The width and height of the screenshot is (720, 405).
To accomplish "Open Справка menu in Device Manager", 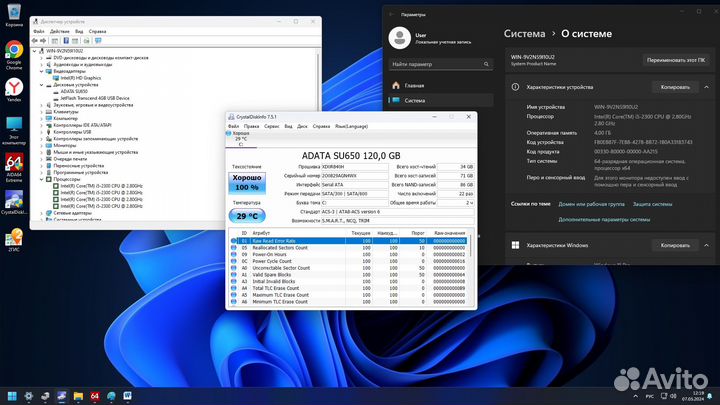I will pyautogui.click(x=97, y=31).
